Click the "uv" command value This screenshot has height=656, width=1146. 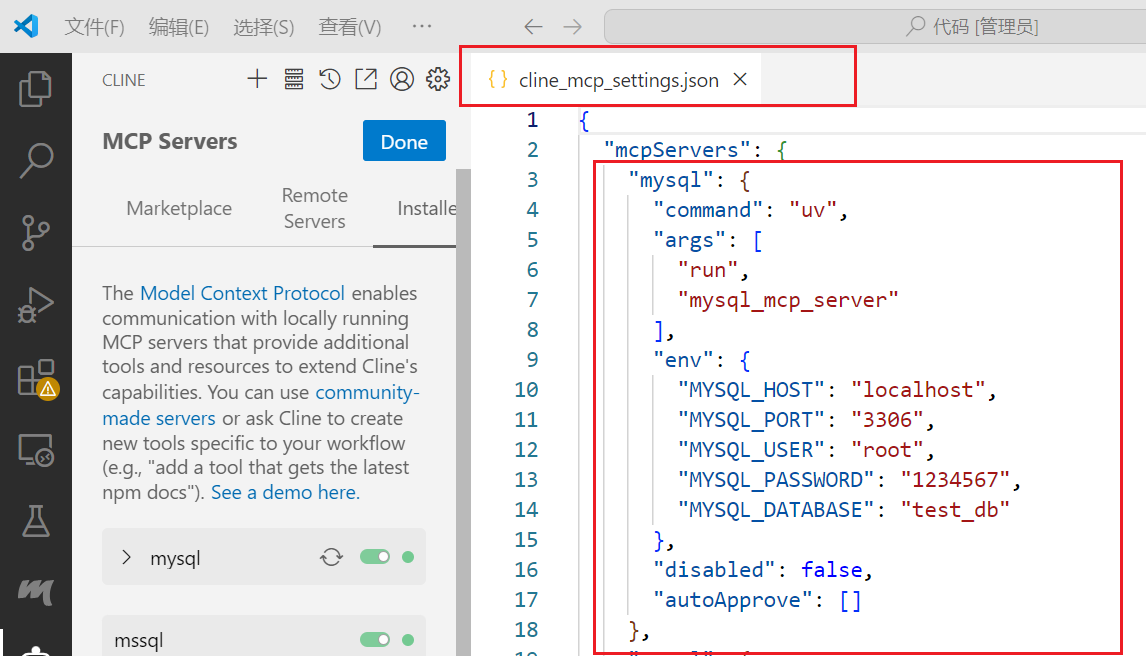[x=813, y=210]
